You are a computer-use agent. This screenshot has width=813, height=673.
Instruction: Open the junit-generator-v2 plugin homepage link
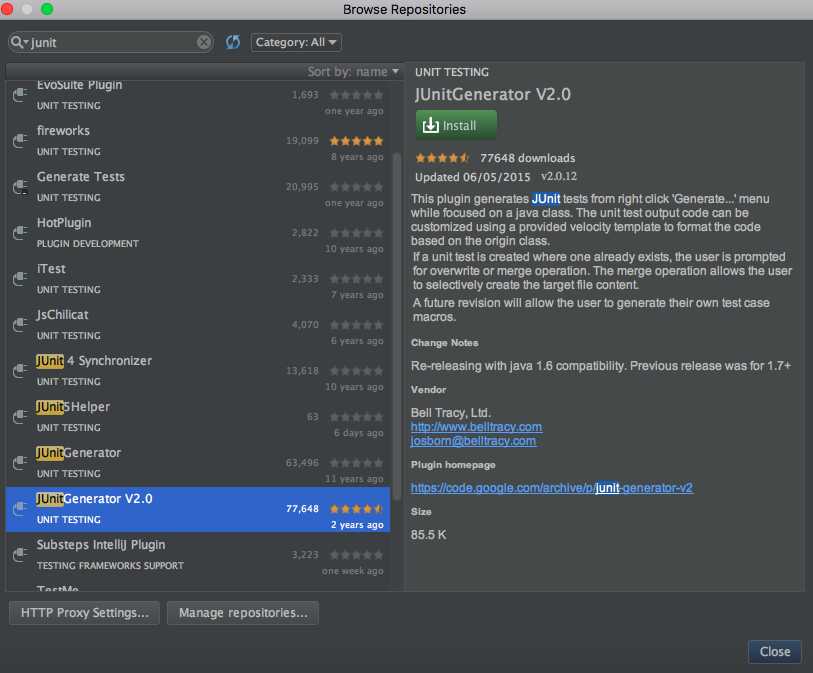(551, 487)
